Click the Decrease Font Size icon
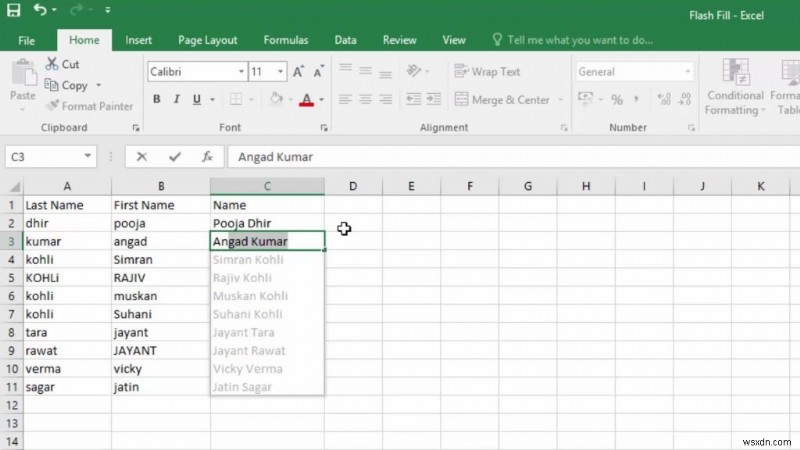This screenshot has height=450, width=800. (318, 72)
